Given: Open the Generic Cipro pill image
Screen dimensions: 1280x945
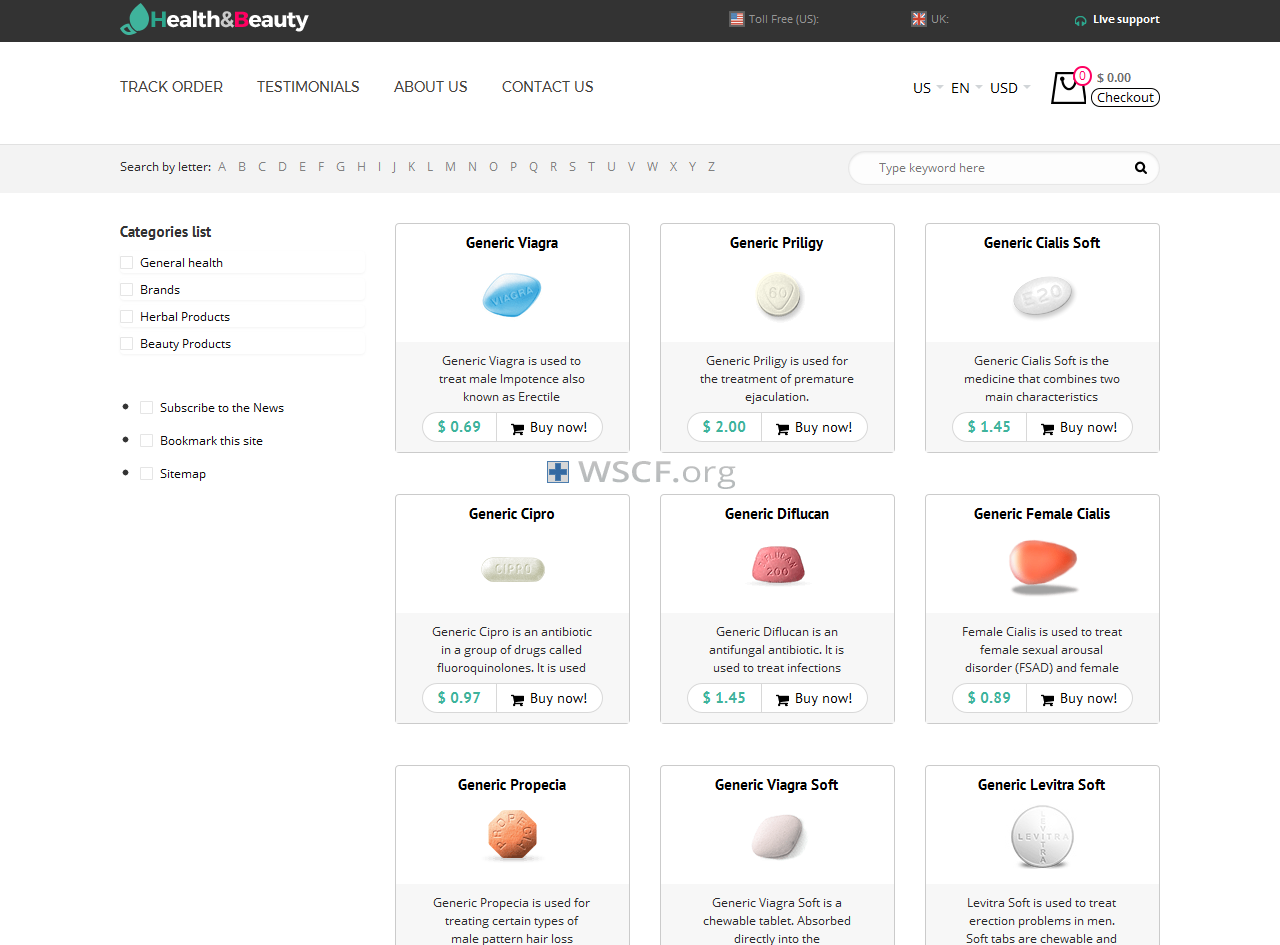Looking at the screenshot, I should click(513, 569).
